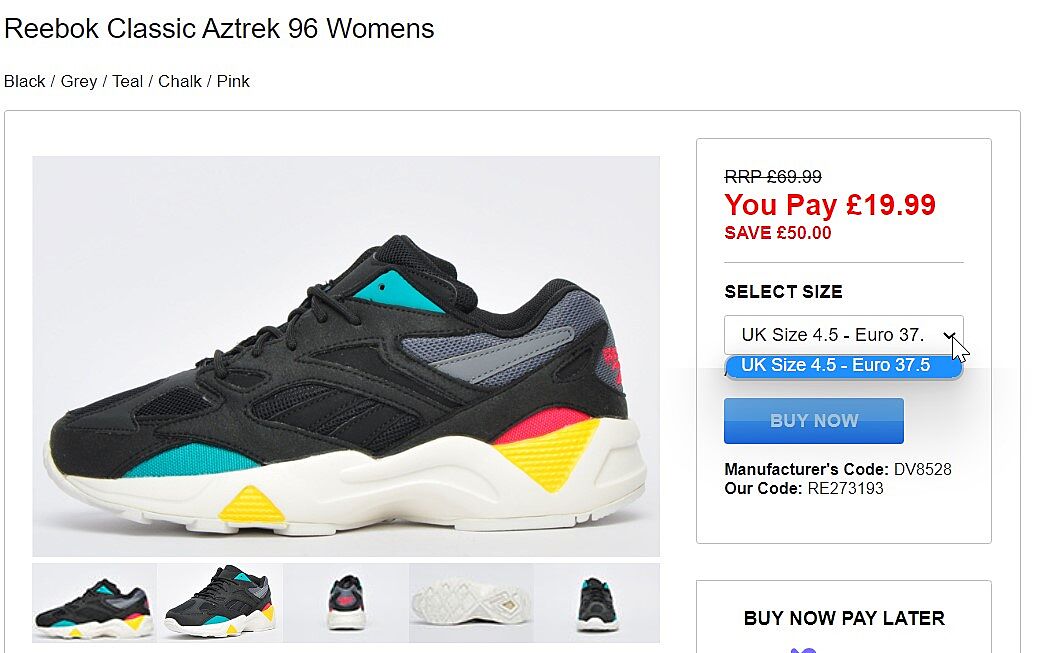
Task: Open the side-view shoe thumbnail
Action: tap(94, 603)
